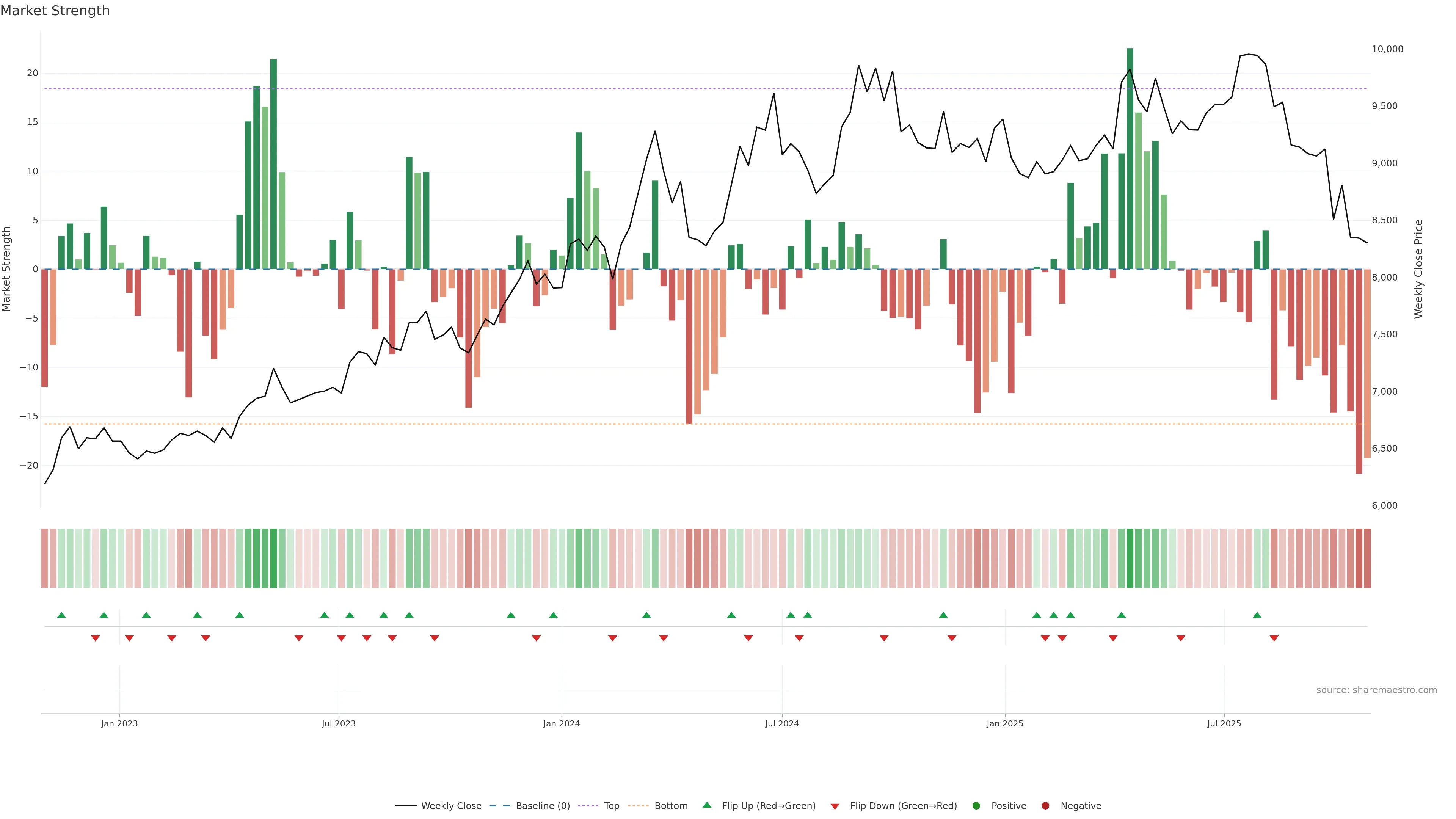Click the red Flip Down legend triangle

click(x=835, y=806)
